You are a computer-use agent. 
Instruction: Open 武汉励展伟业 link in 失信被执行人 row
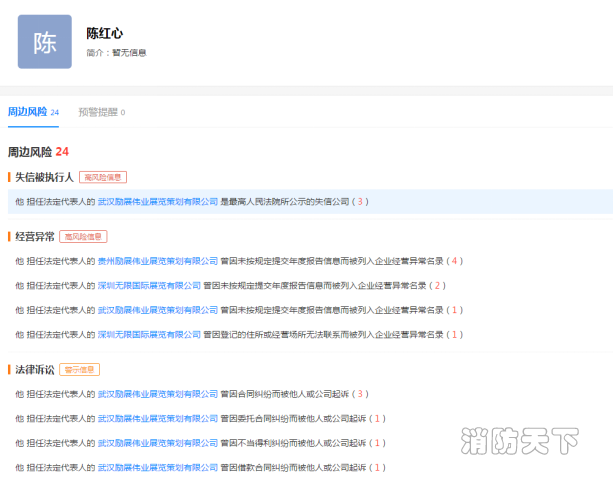[157, 201]
